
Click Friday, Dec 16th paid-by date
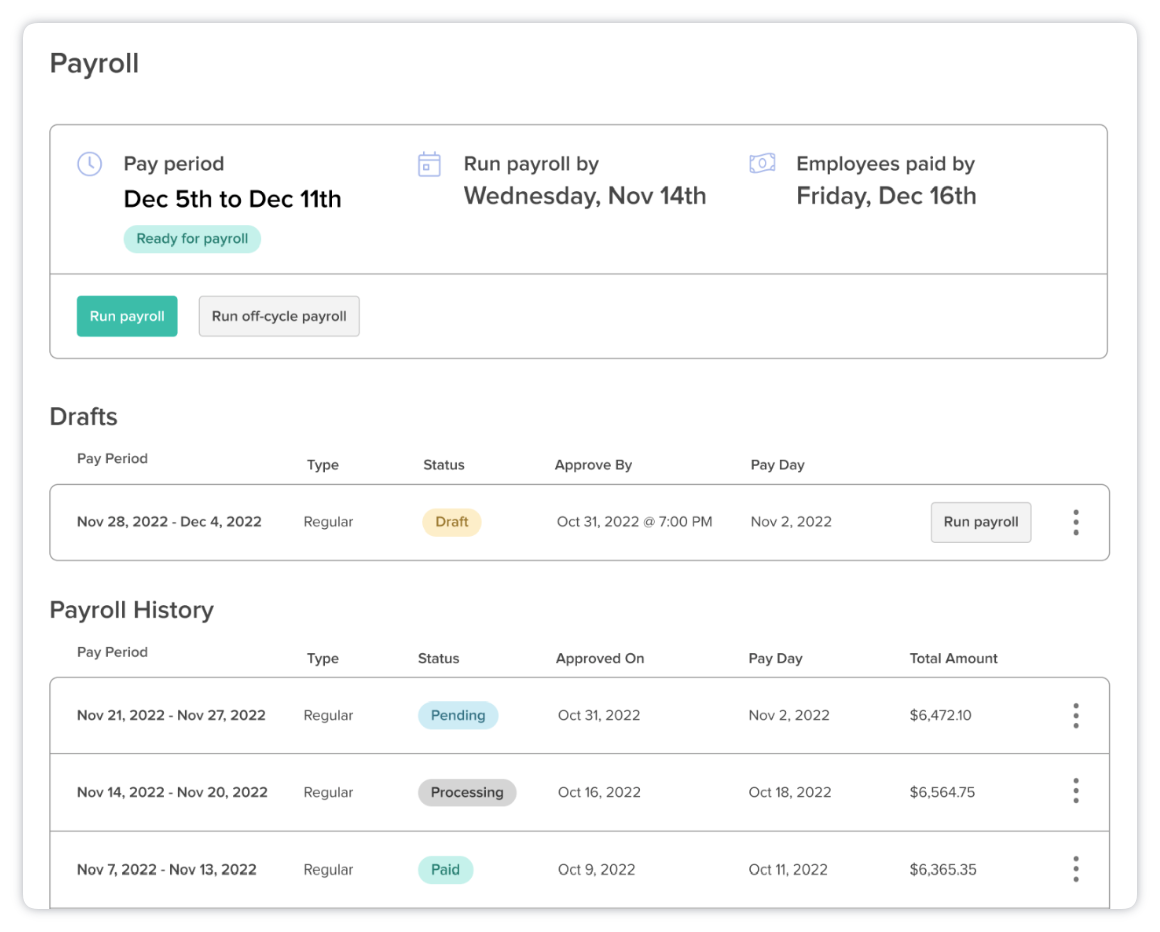coord(886,196)
